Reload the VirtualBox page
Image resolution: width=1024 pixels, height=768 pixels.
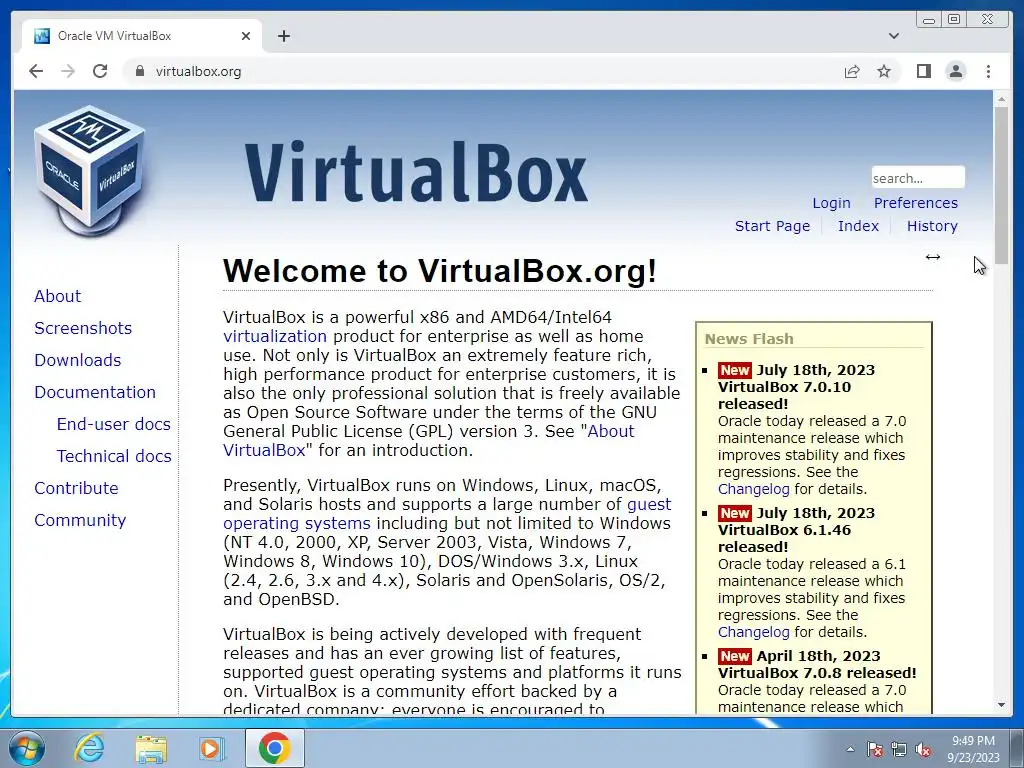click(100, 71)
